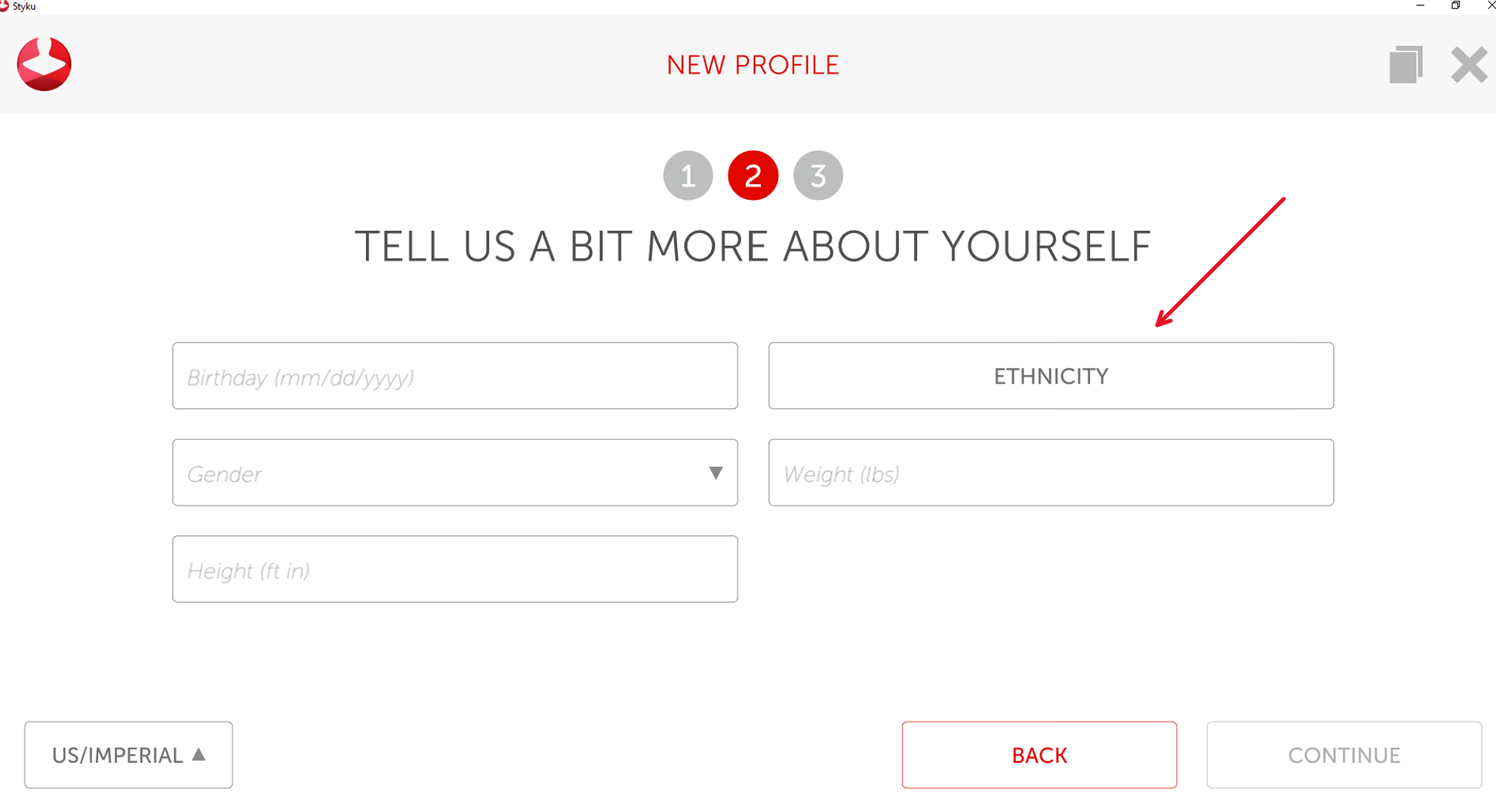Minimize the Styku window
This screenshot has height=812, width=1496.
[x=1420, y=6]
